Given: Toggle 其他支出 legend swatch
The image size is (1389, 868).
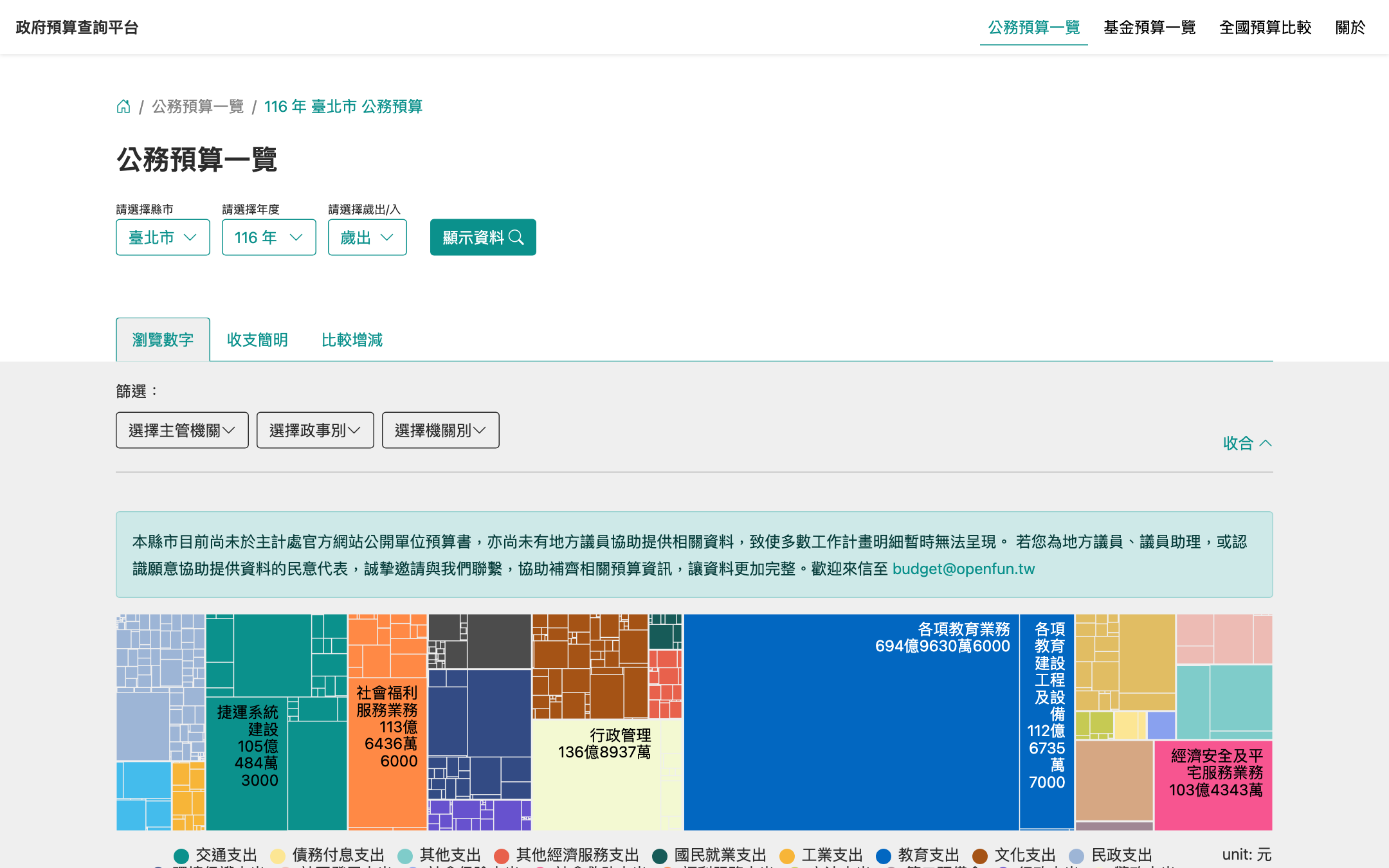Looking at the screenshot, I should 405,856.
